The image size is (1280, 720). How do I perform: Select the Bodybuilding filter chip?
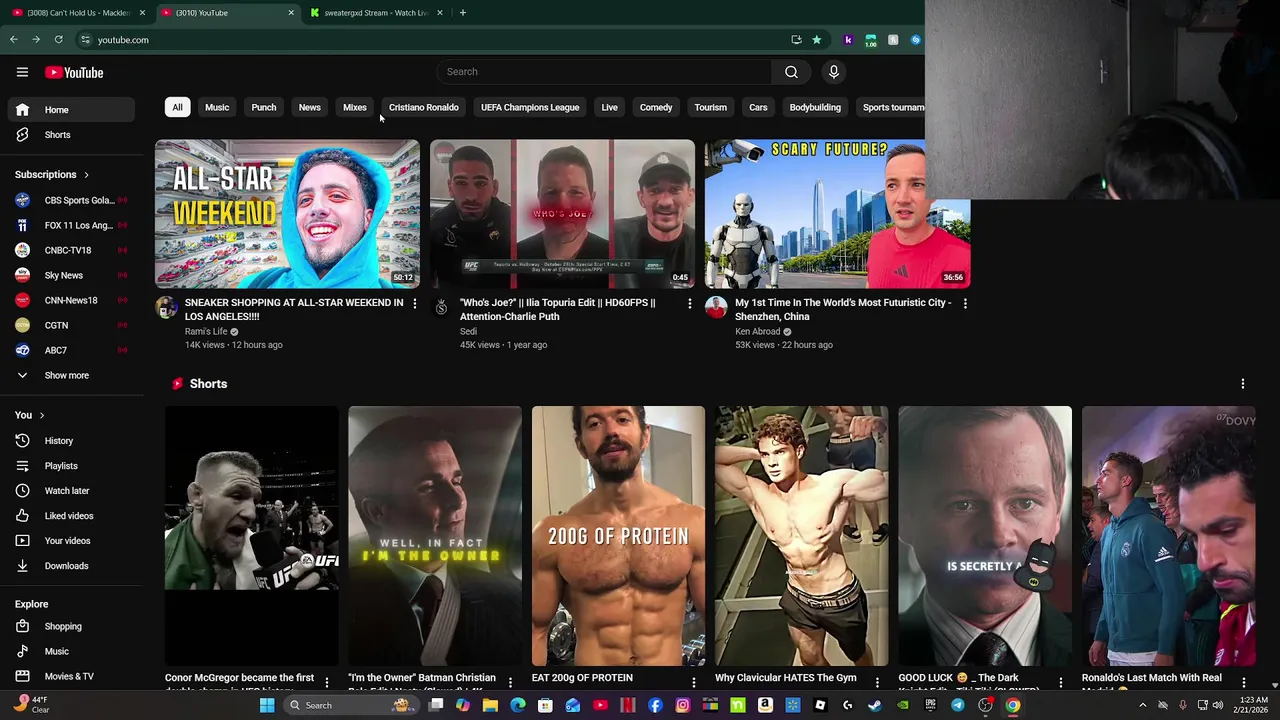point(815,107)
